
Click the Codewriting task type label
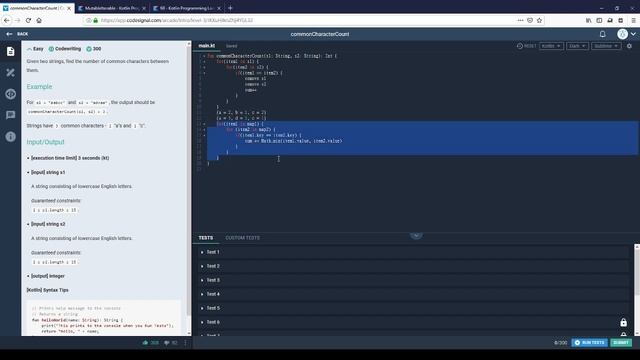[65, 49]
